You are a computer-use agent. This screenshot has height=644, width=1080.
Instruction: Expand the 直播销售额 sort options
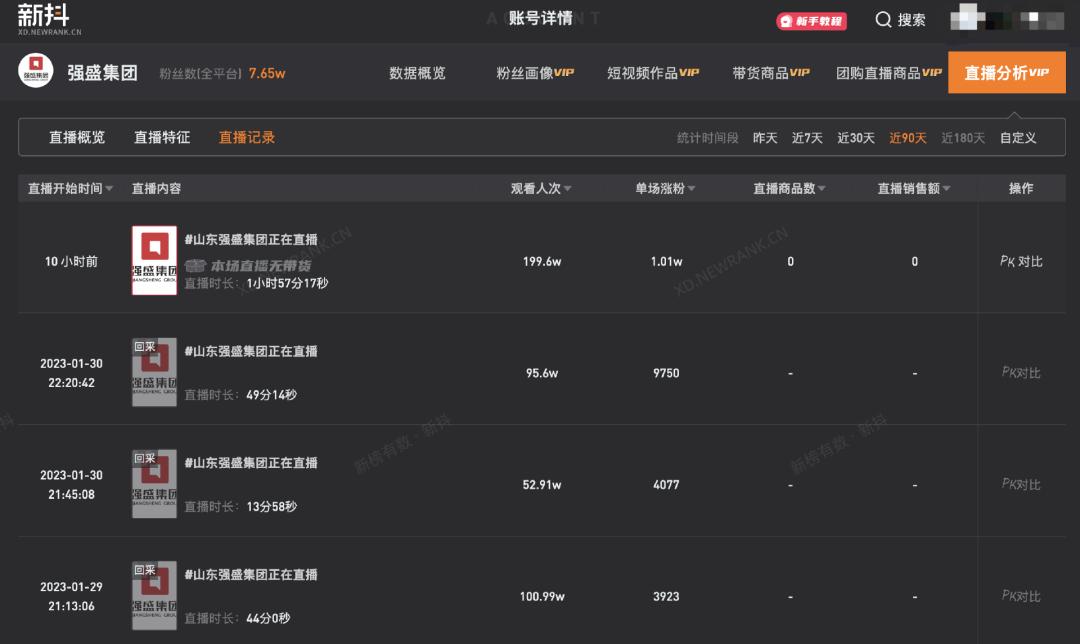tap(946, 188)
